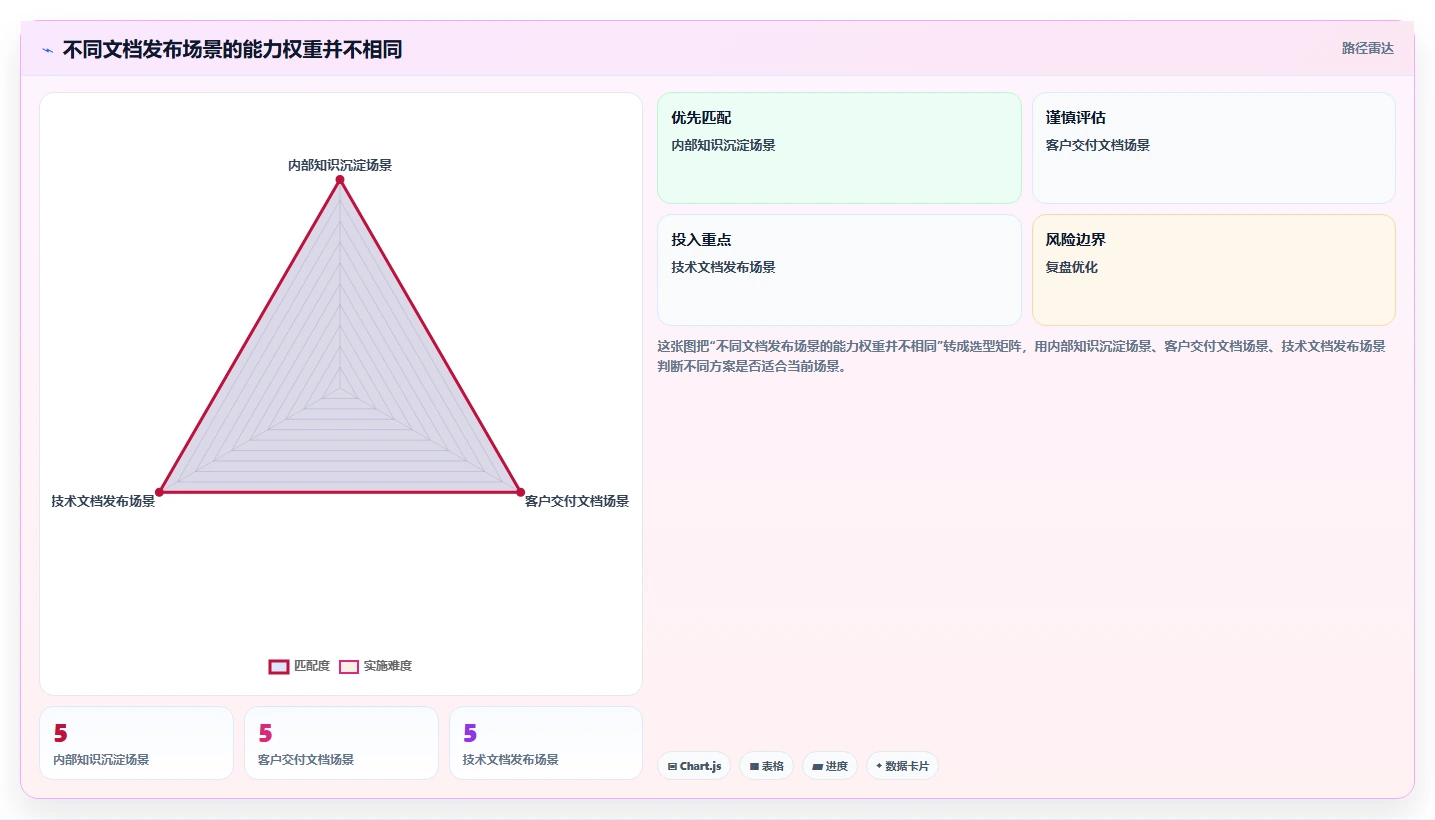The width and height of the screenshot is (1435, 820).
Task: Select the radar point at 技术文档发布场景
Action: [x=159, y=492]
